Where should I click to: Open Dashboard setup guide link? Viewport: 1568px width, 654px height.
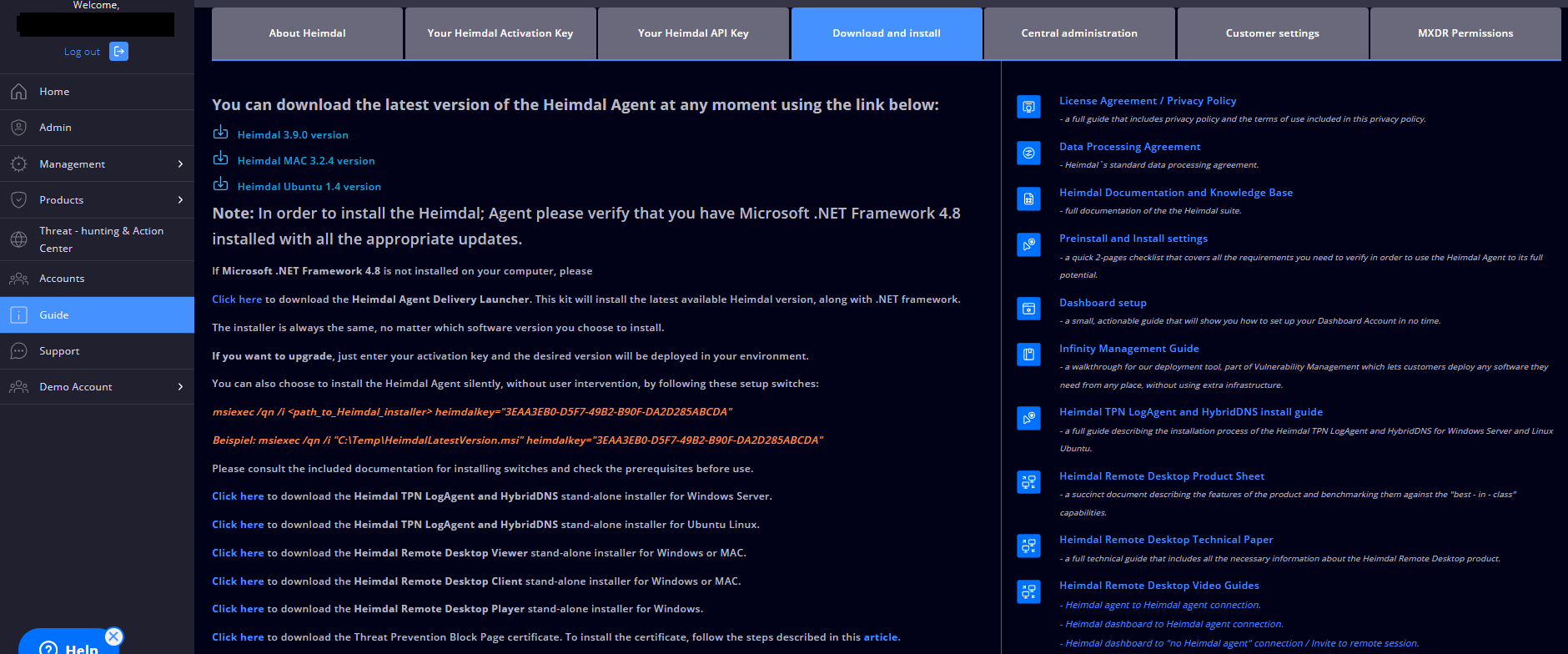(1103, 303)
